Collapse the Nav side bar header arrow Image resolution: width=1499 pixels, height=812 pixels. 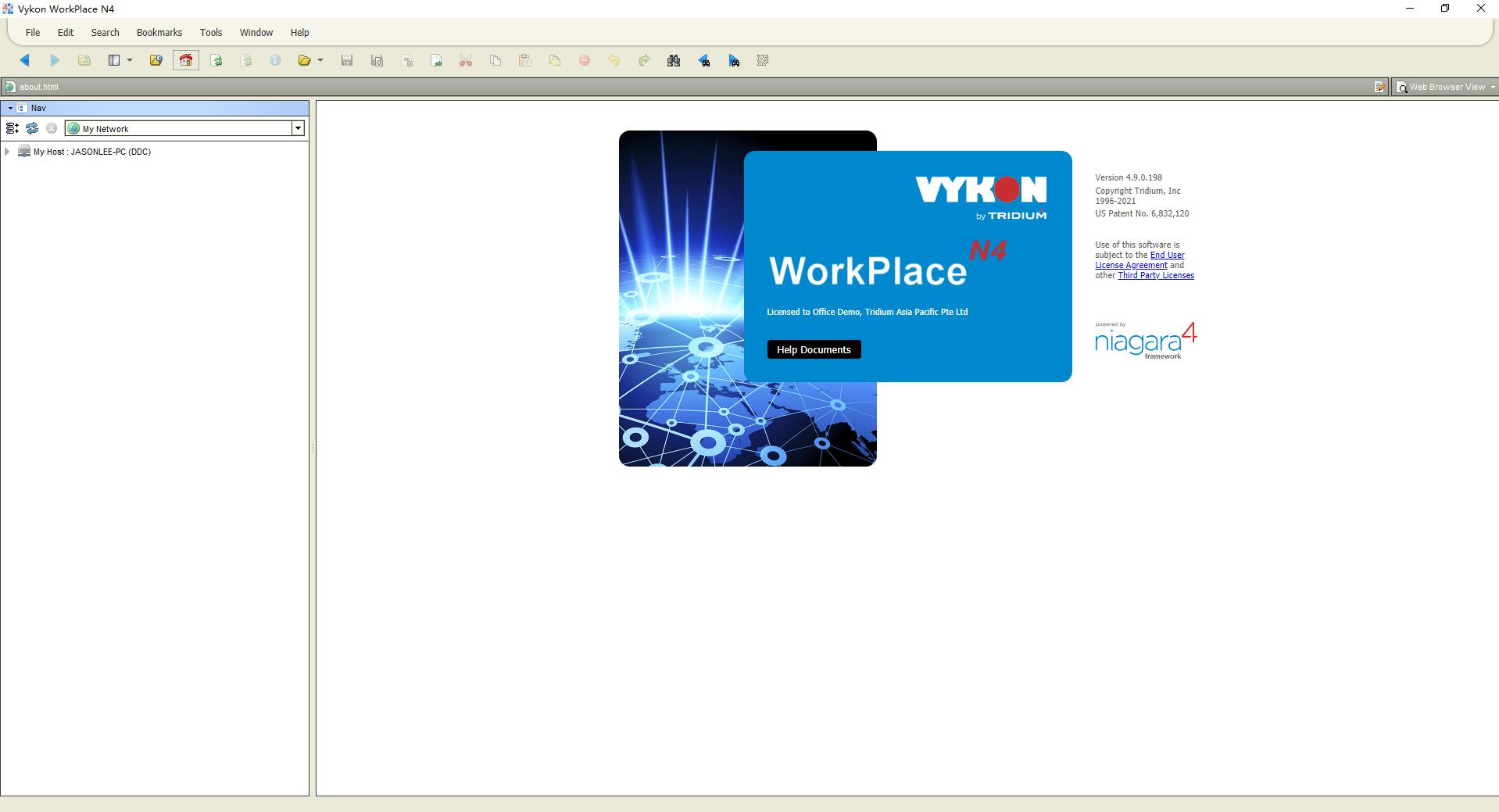[x=9, y=108]
